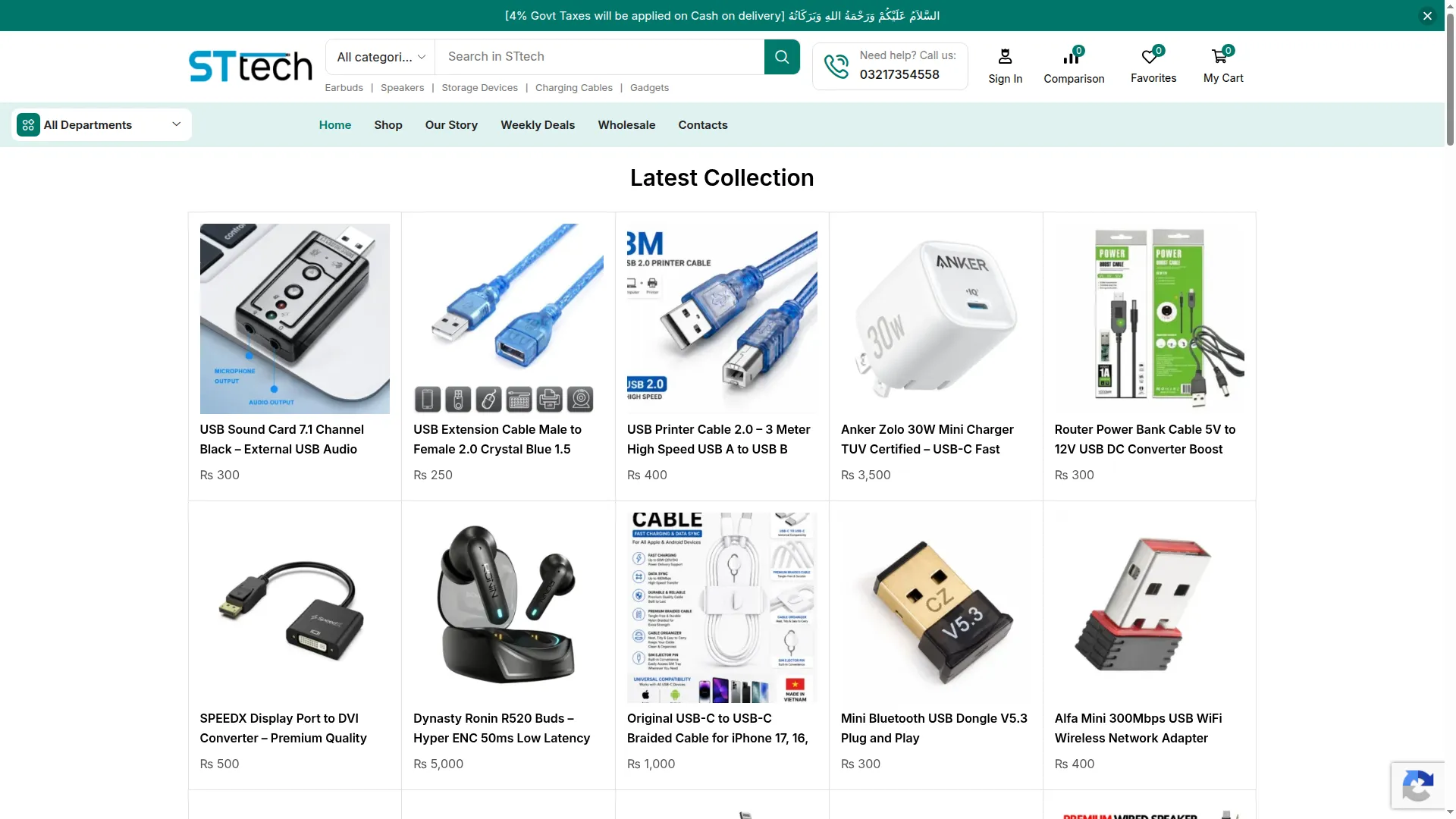Screen dimensions: 1456x819
Task: Click the SPEEDX Display Port to DVI title
Action: 284,728
